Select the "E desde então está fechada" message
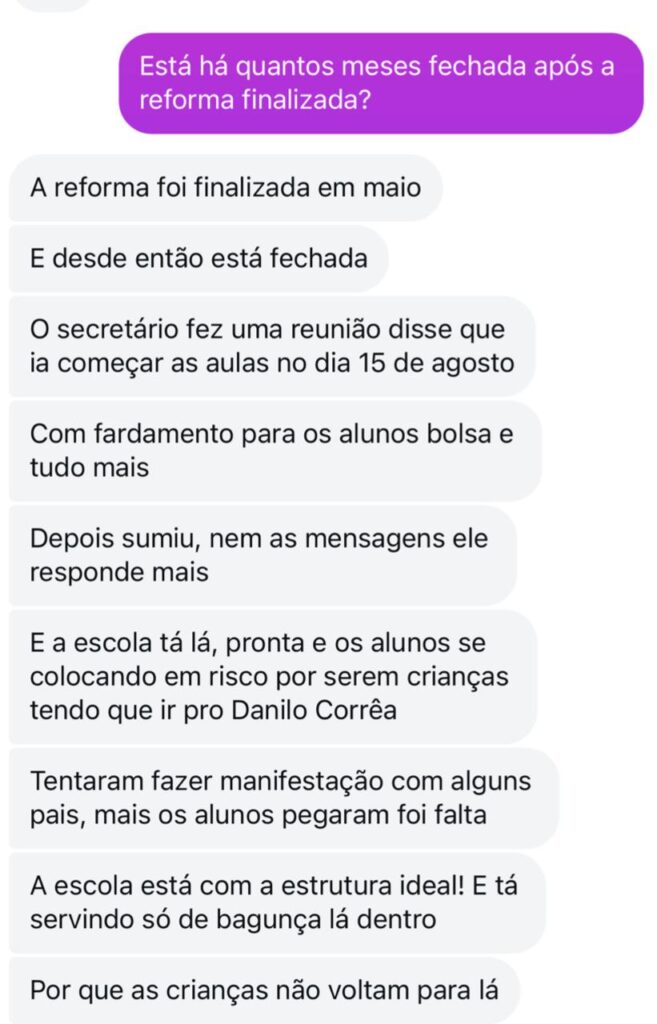This screenshot has height=1024, width=657. point(199,258)
